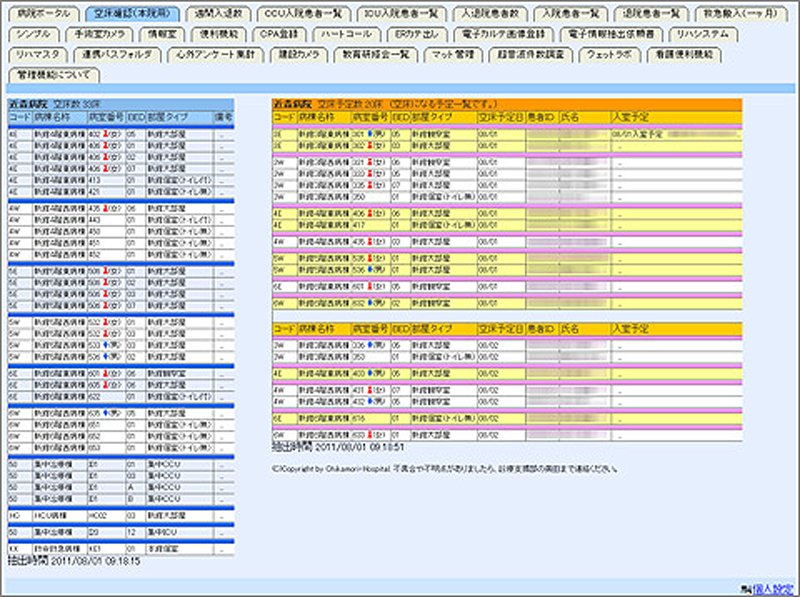The height and width of the screenshot is (597, 800).
Task: Open the ウェットラボ tab
Action: click(x=609, y=55)
